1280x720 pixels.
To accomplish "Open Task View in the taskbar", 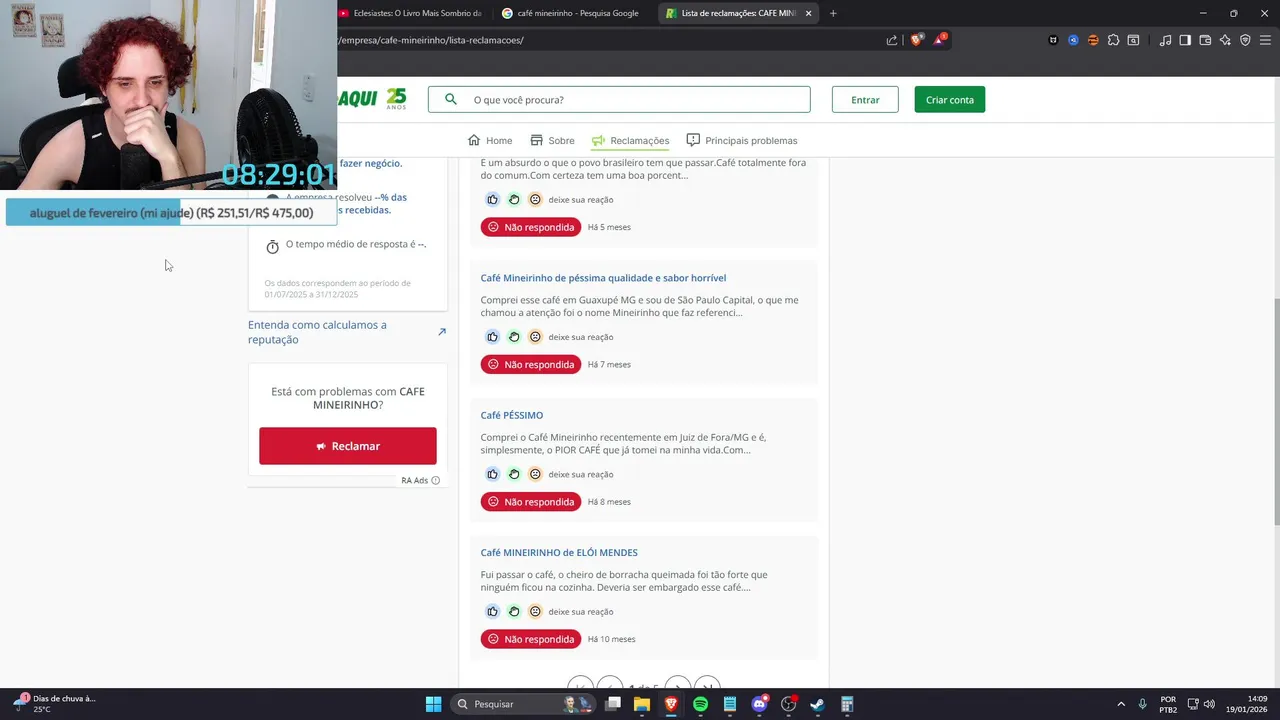I will click(613, 704).
